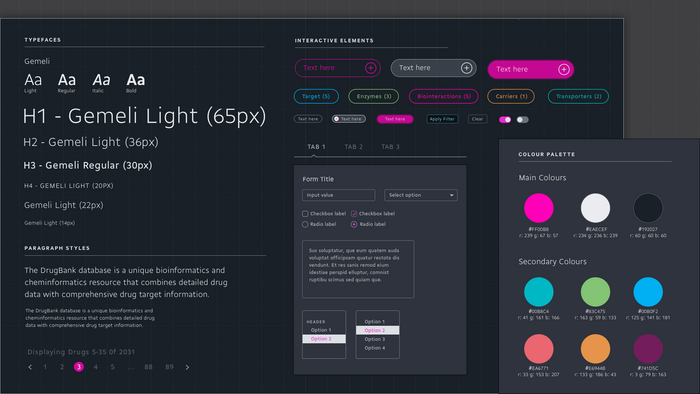Click the Biointeractions (5) filter pill
This screenshot has width=700, height=394.
pos(444,96)
